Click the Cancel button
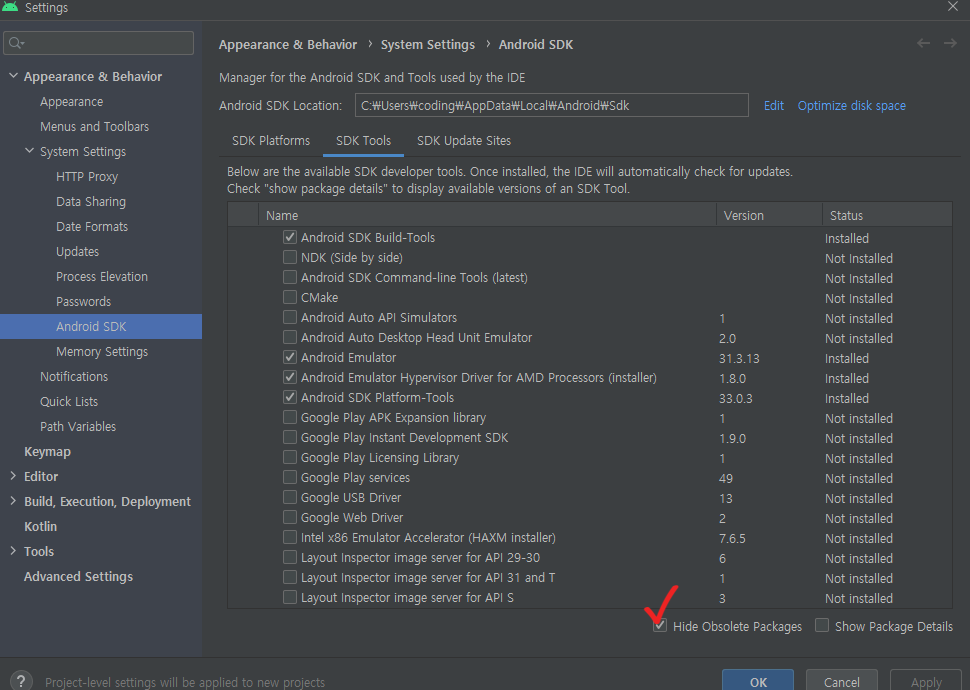This screenshot has height=690, width=970. point(841,681)
